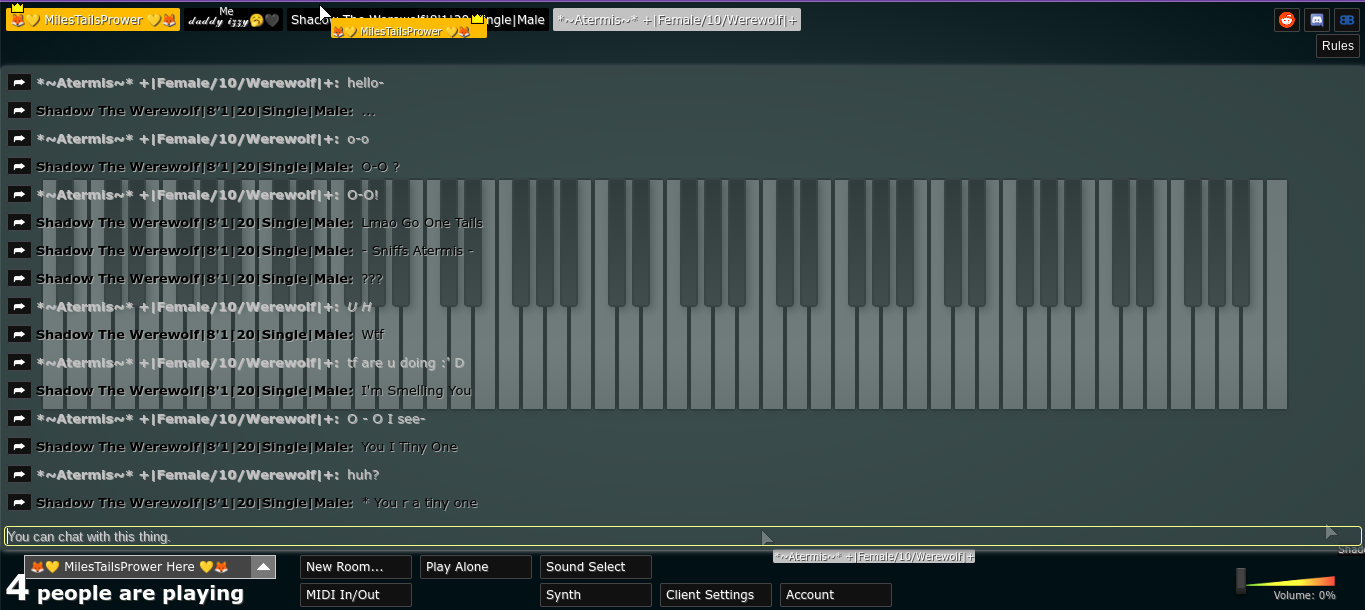Click the '4 people are playing' text
This screenshot has height=610, width=1365.
(x=125, y=591)
